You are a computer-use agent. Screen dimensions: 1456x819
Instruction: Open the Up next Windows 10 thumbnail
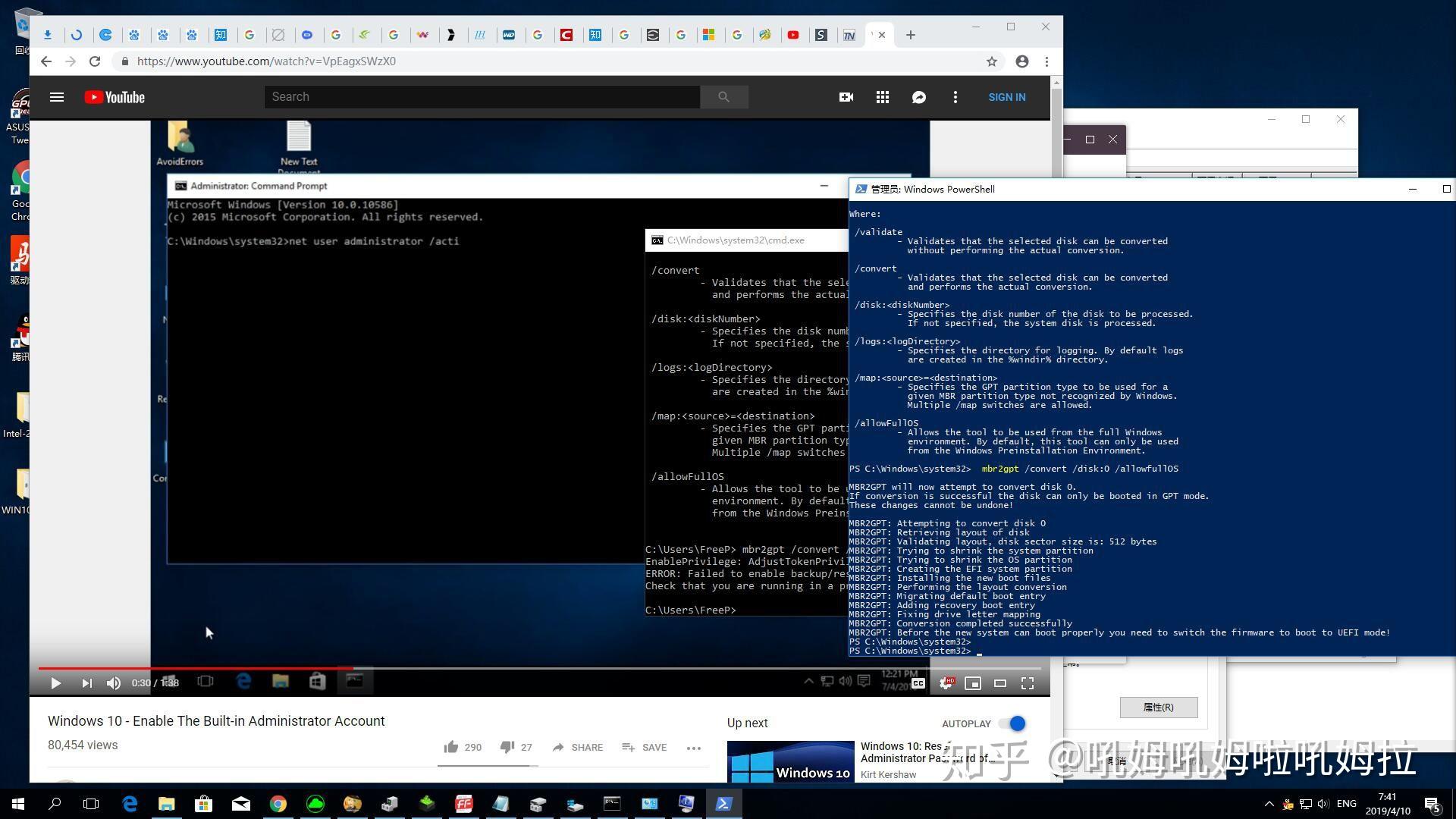pos(790,761)
